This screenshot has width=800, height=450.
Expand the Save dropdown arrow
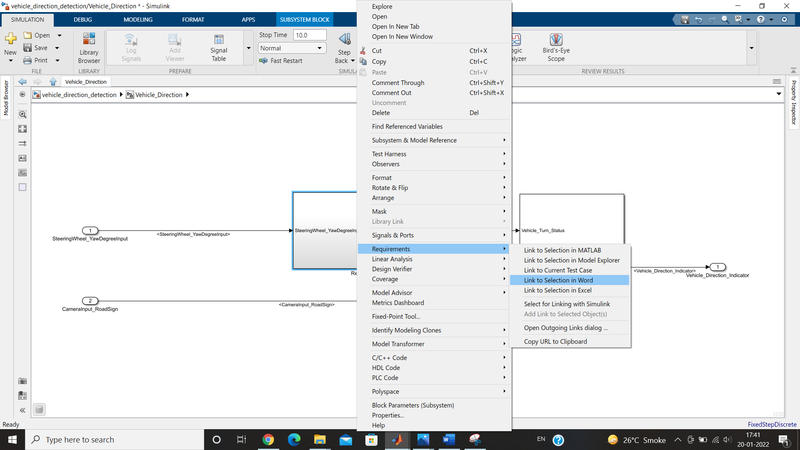point(57,48)
